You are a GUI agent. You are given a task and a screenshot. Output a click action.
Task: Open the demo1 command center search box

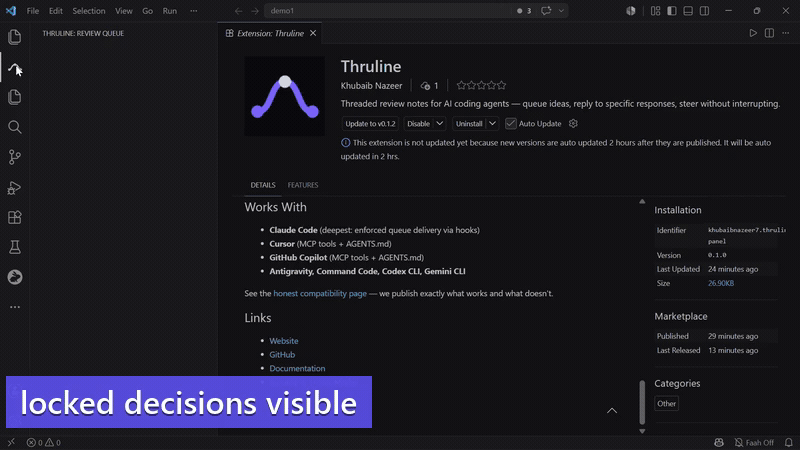[x=388, y=11]
